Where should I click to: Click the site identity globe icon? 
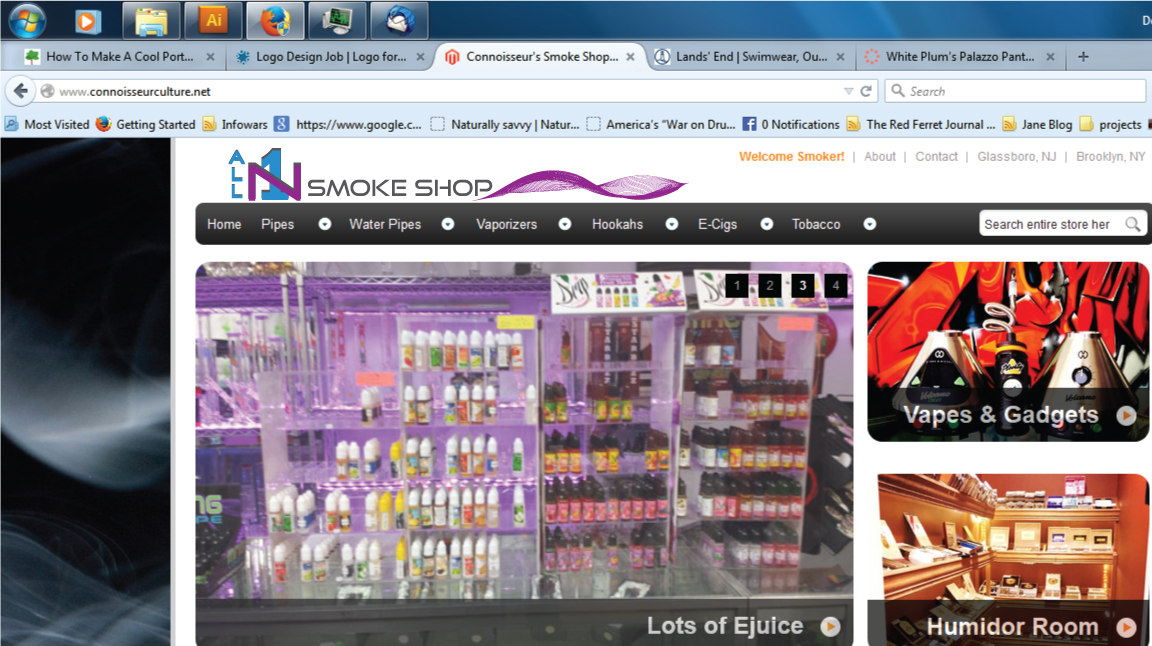click(48, 91)
